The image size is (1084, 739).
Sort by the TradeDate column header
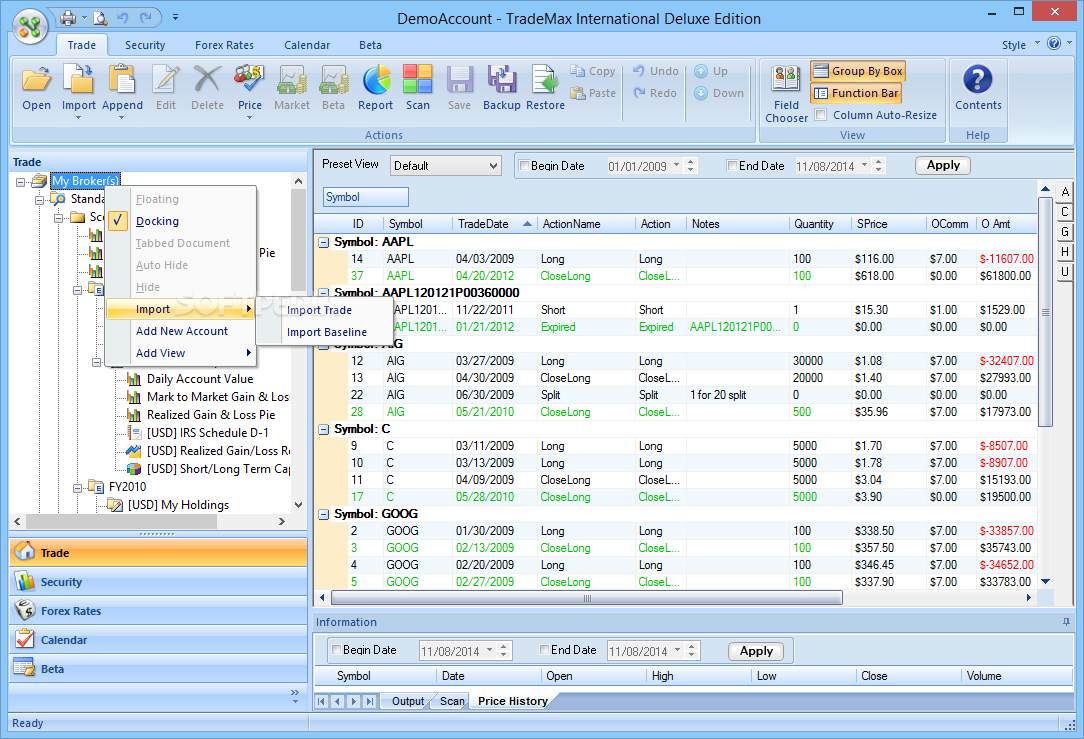pyautogui.click(x=494, y=224)
